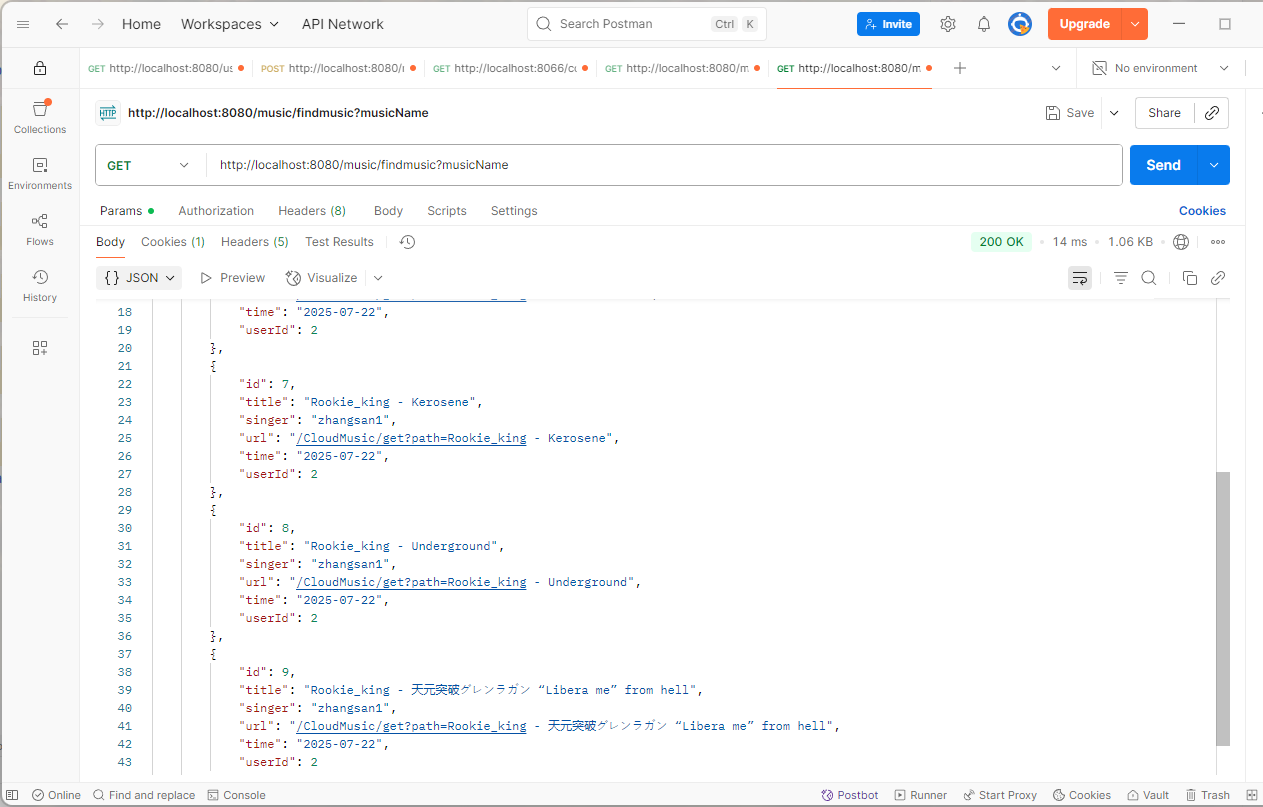
Task: Click the filter response icon
Action: 1121,278
